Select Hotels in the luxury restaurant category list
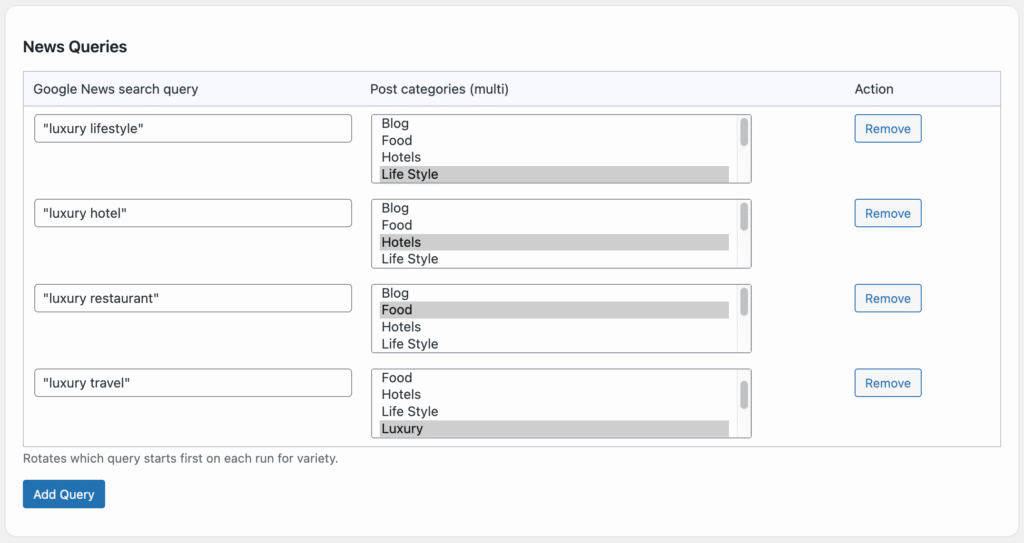This screenshot has height=543, width=1024. [x=401, y=327]
